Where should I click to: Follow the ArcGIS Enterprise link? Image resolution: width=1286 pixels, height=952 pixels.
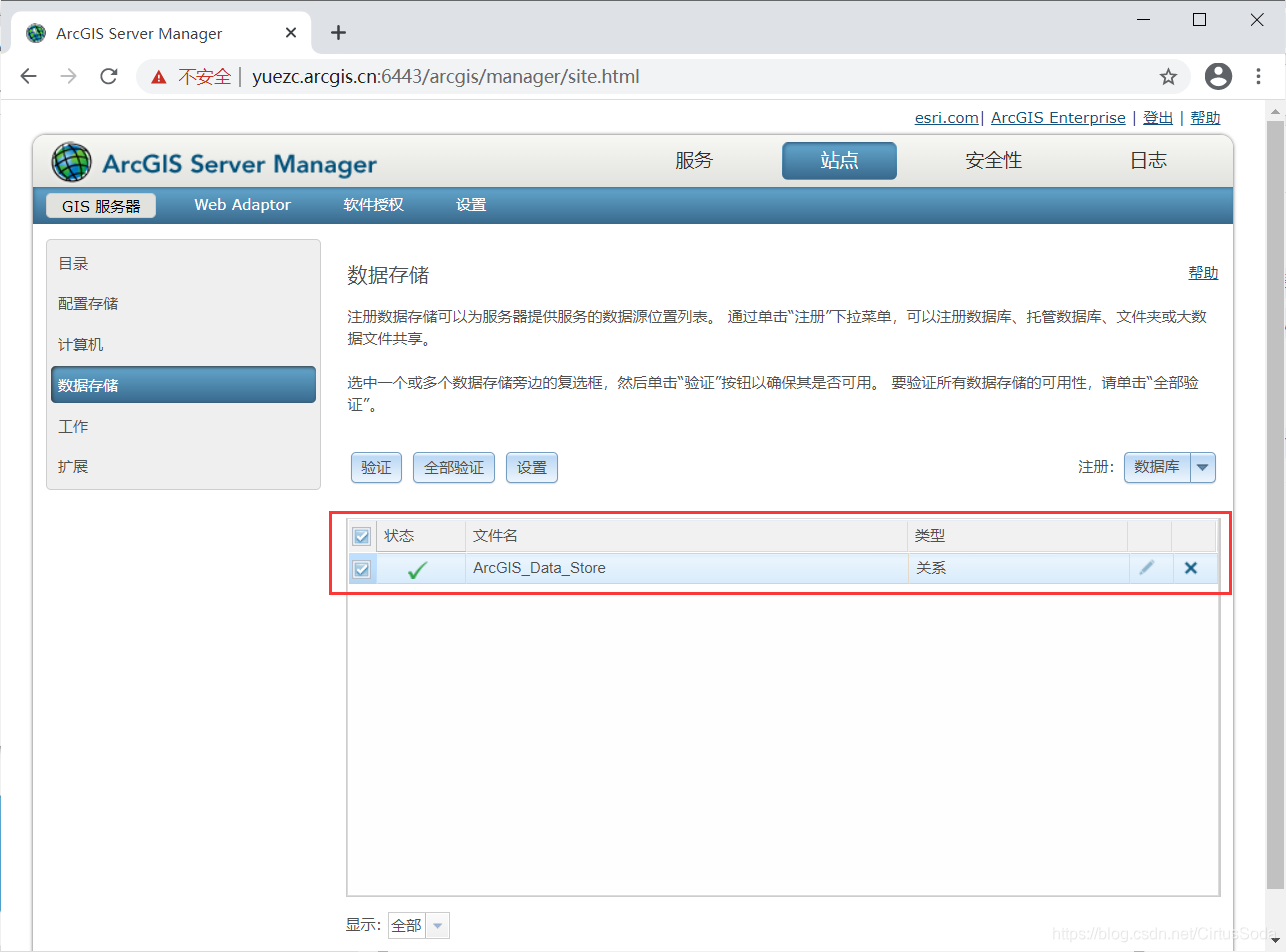pyautogui.click(x=1058, y=118)
